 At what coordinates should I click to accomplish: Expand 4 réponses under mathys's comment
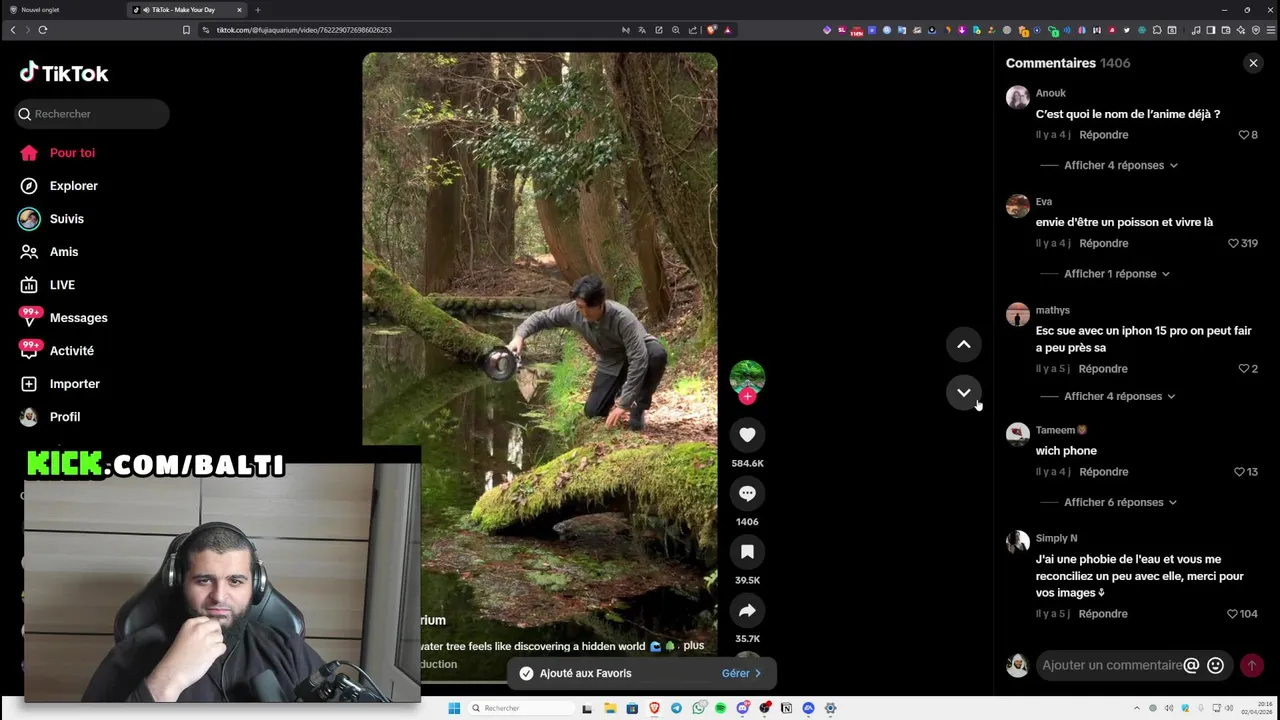(1120, 396)
